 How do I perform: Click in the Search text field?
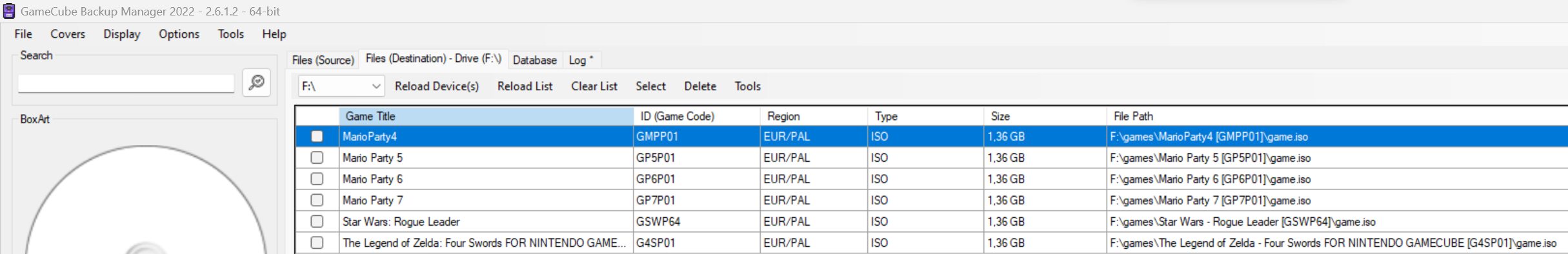(x=126, y=84)
